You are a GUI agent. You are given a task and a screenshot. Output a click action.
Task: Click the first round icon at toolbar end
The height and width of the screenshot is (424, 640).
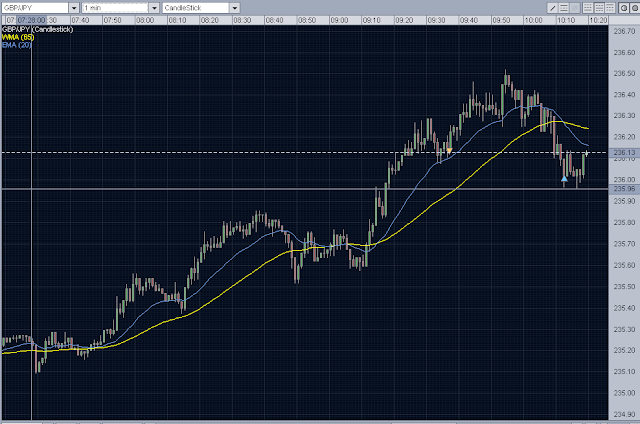(624, 8)
